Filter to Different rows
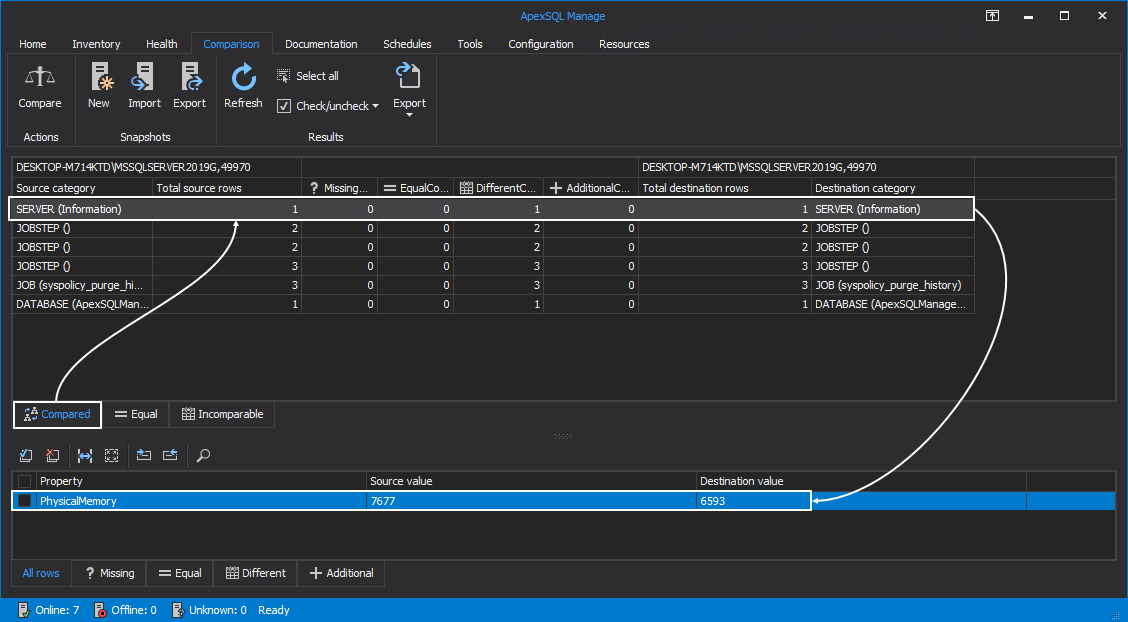Screen dimensions: 1128x622 (255, 573)
